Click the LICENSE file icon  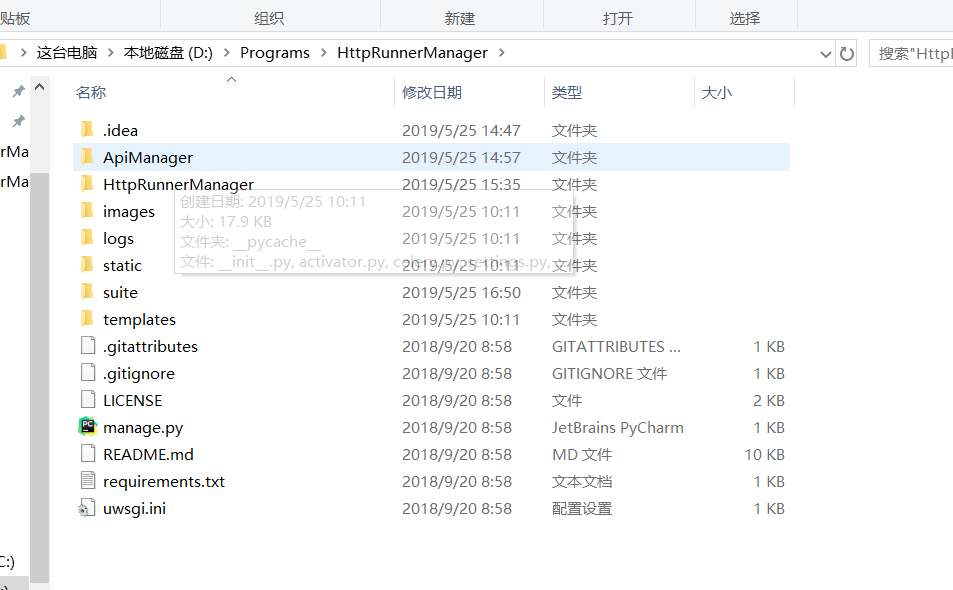pos(88,400)
